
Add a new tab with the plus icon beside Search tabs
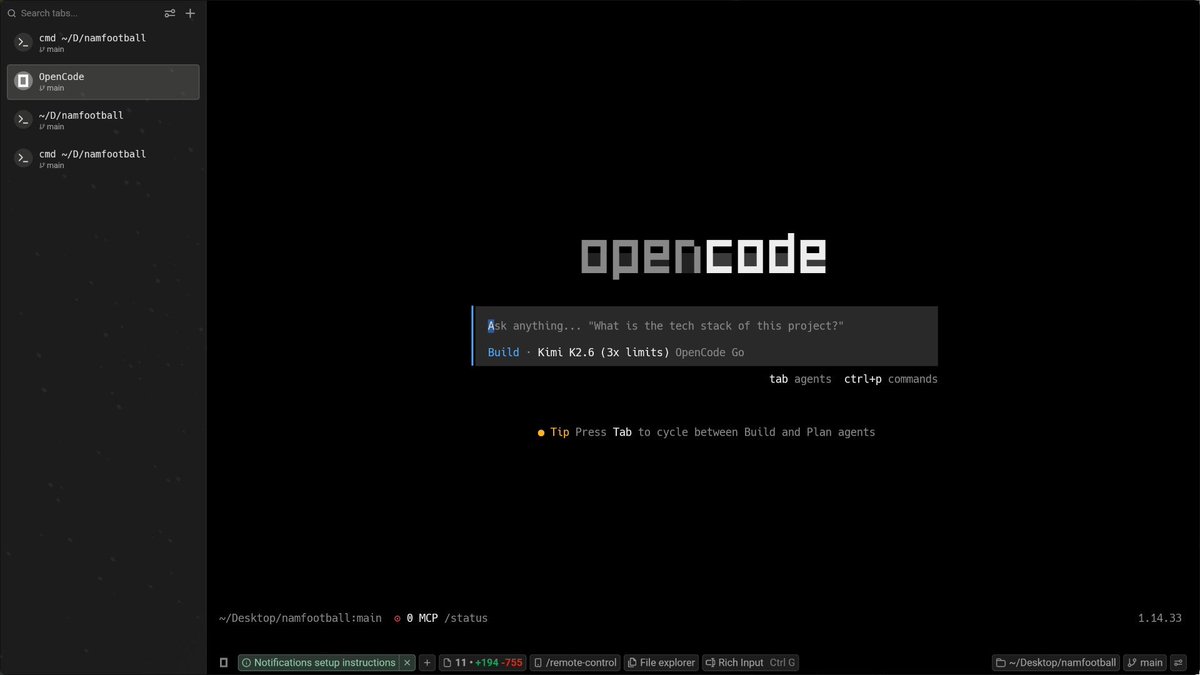(x=190, y=13)
